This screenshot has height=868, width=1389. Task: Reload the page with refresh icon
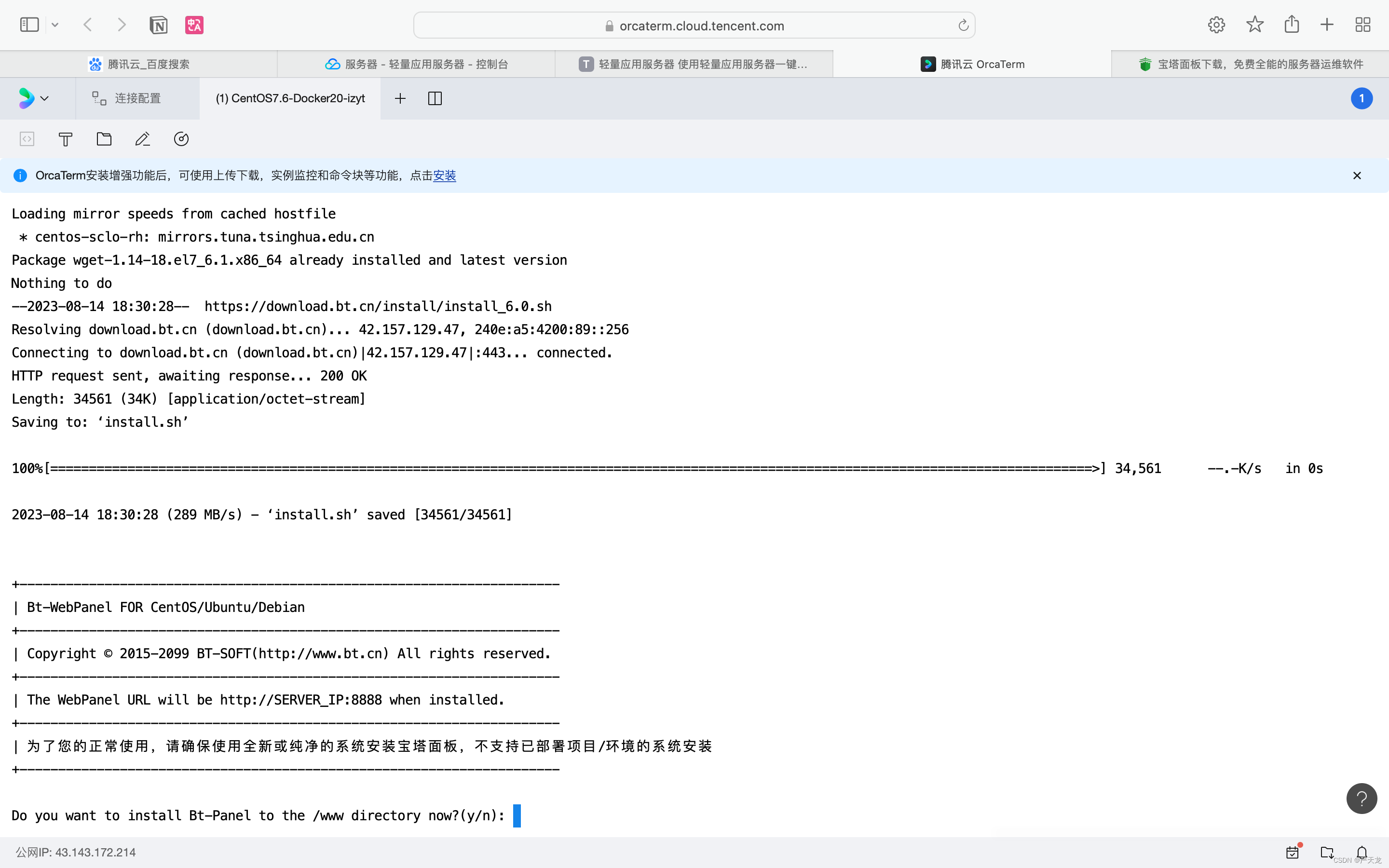tap(963, 25)
